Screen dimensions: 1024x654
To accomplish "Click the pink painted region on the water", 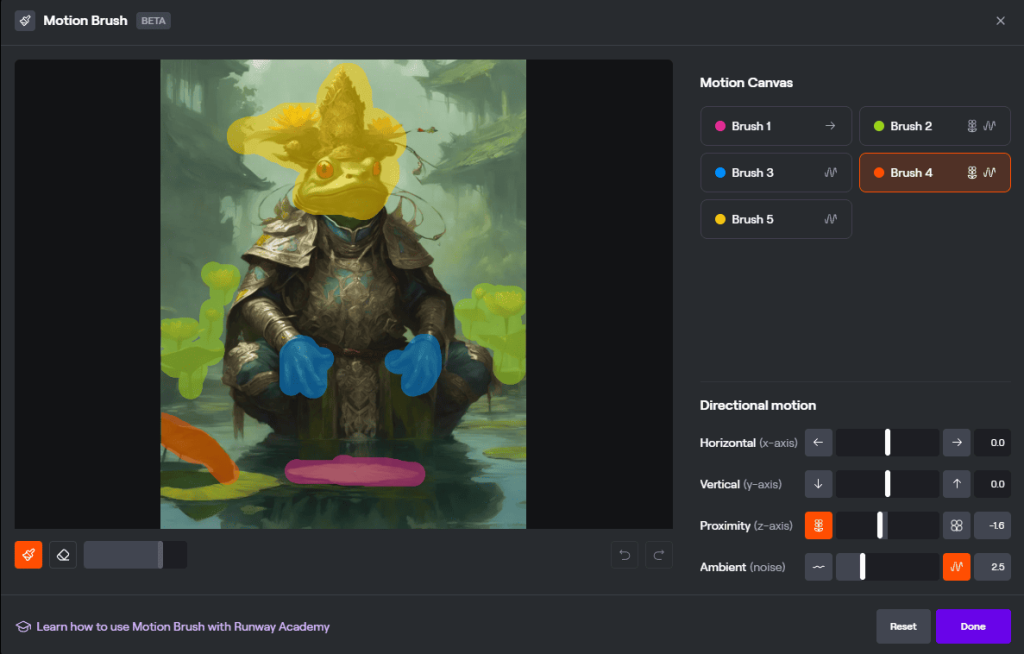I will 355,472.
